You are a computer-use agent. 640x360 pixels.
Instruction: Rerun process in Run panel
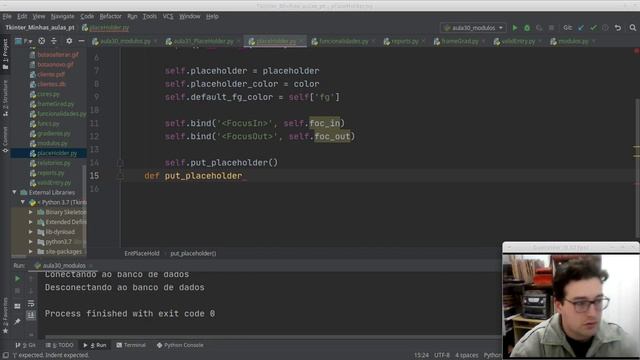[x=18, y=279]
